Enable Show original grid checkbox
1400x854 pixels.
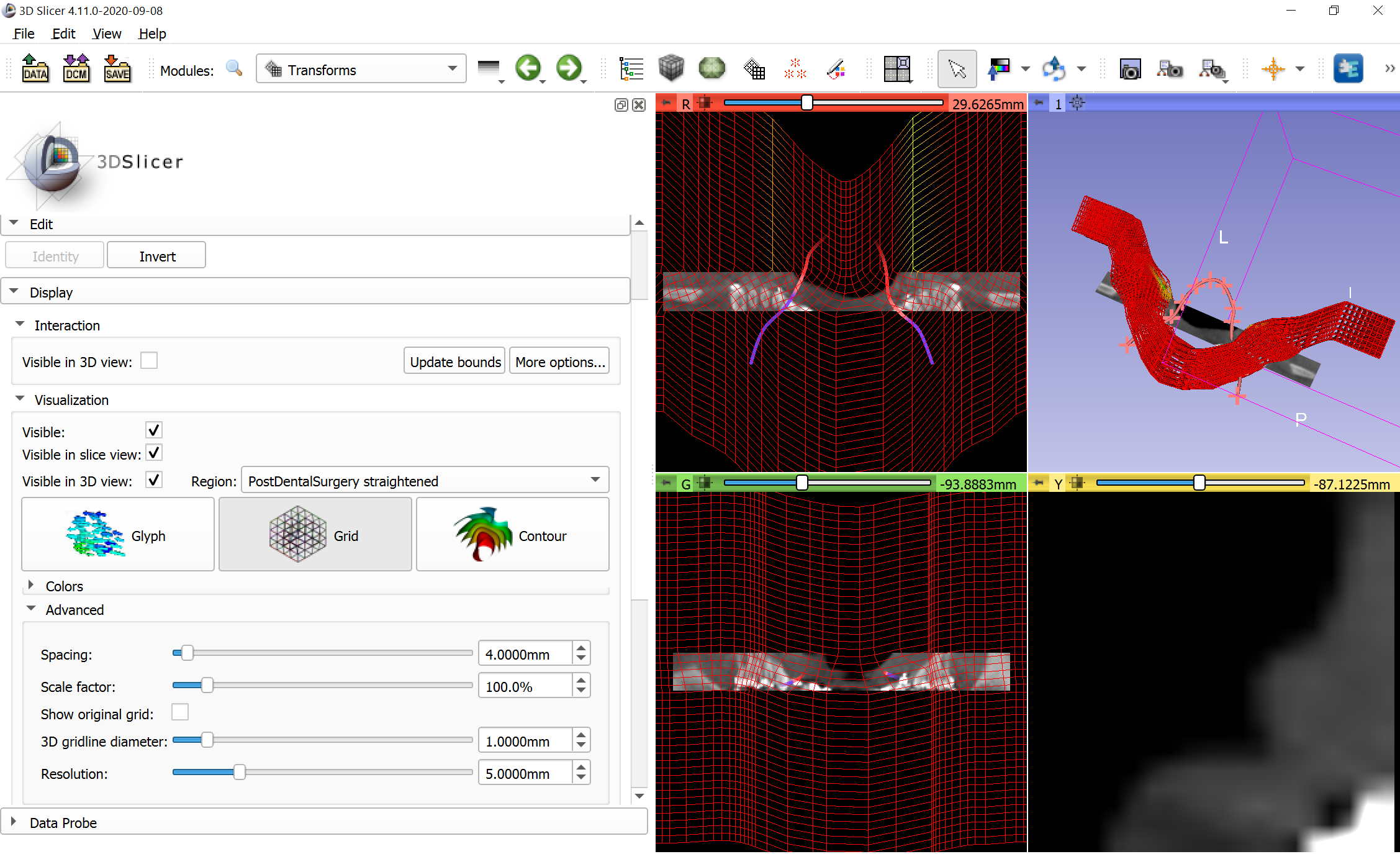tap(180, 712)
